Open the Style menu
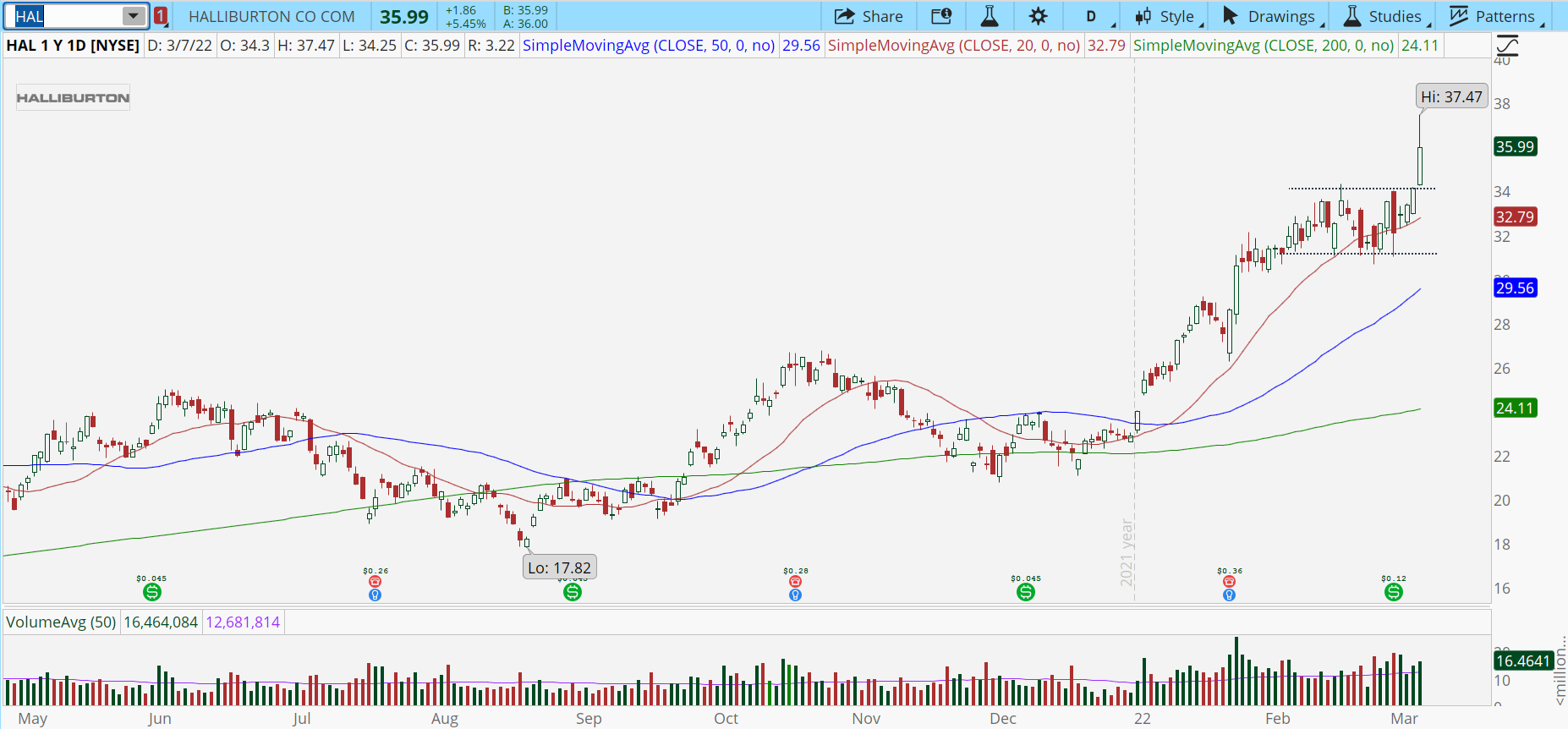The height and width of the screenshot is (729, 1568). (1166, 16)
